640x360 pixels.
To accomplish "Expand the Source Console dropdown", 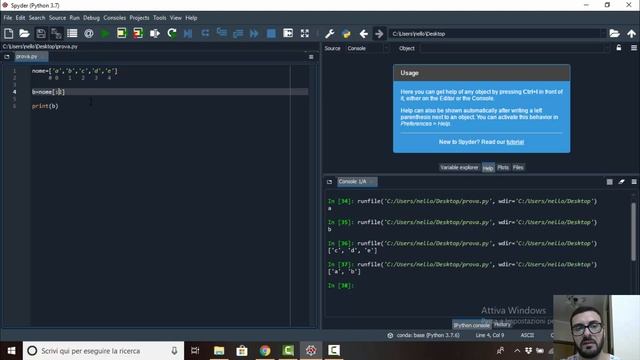I will coord(386,48).
